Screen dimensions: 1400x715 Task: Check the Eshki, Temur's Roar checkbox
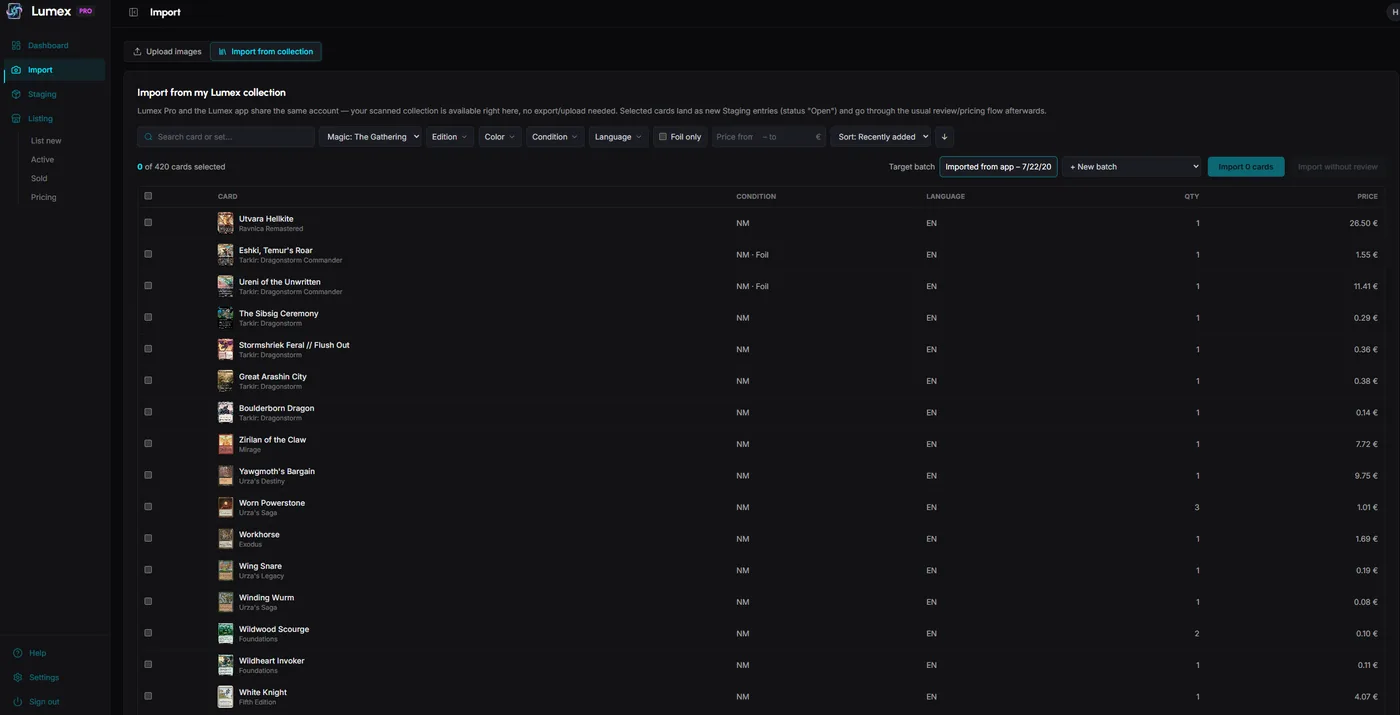[148, 254]
